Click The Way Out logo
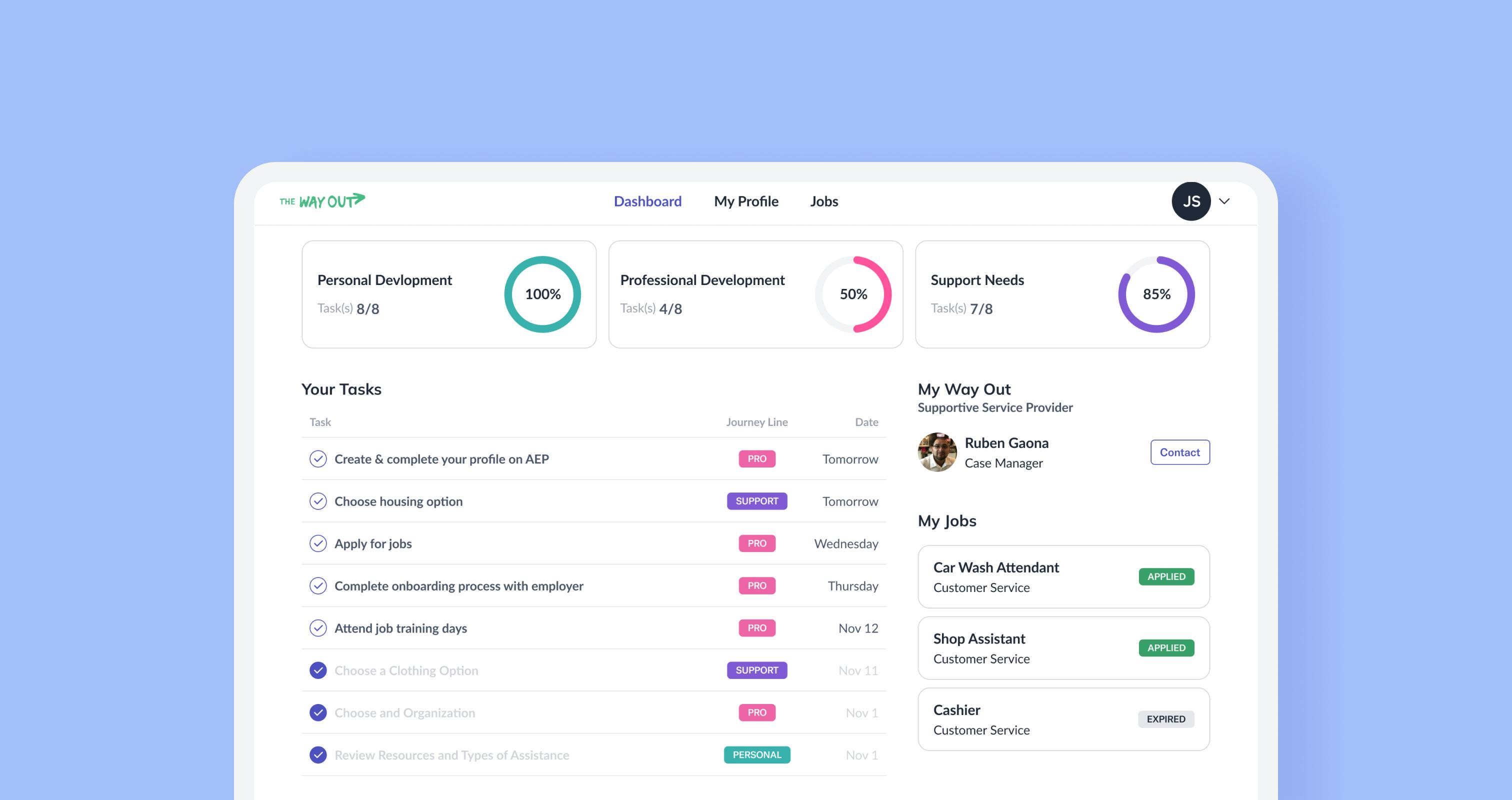Screen dimensions: 1512x800 click(322, 201)
